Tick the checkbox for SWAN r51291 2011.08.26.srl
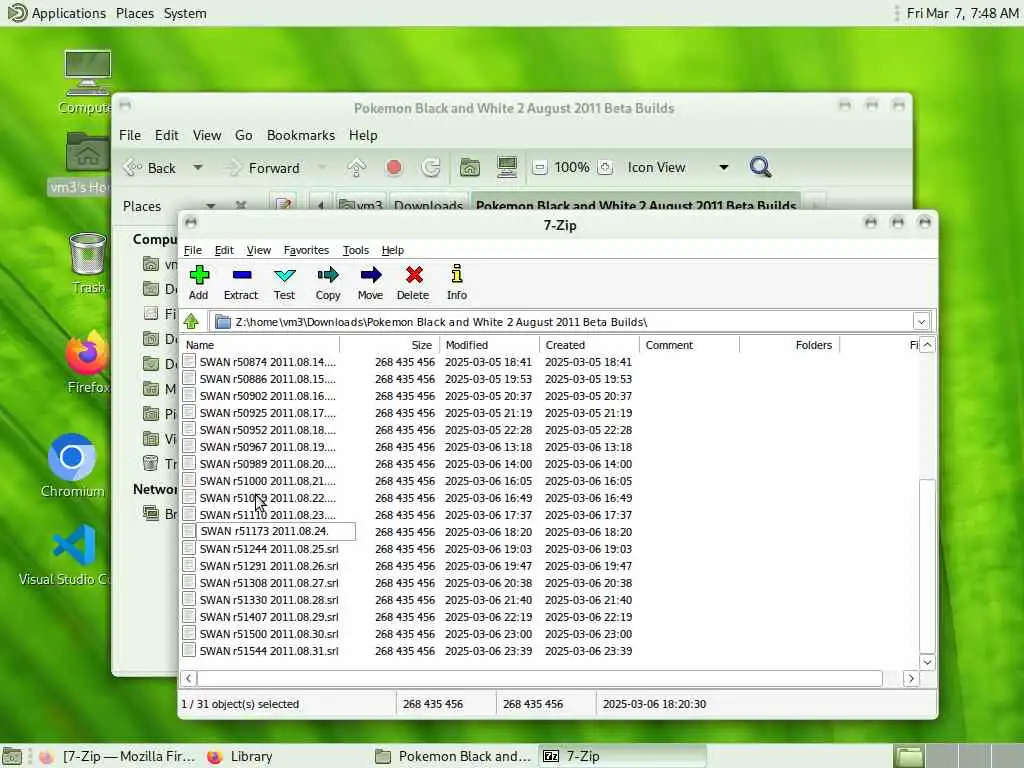1024x768 pixels. 189,565
